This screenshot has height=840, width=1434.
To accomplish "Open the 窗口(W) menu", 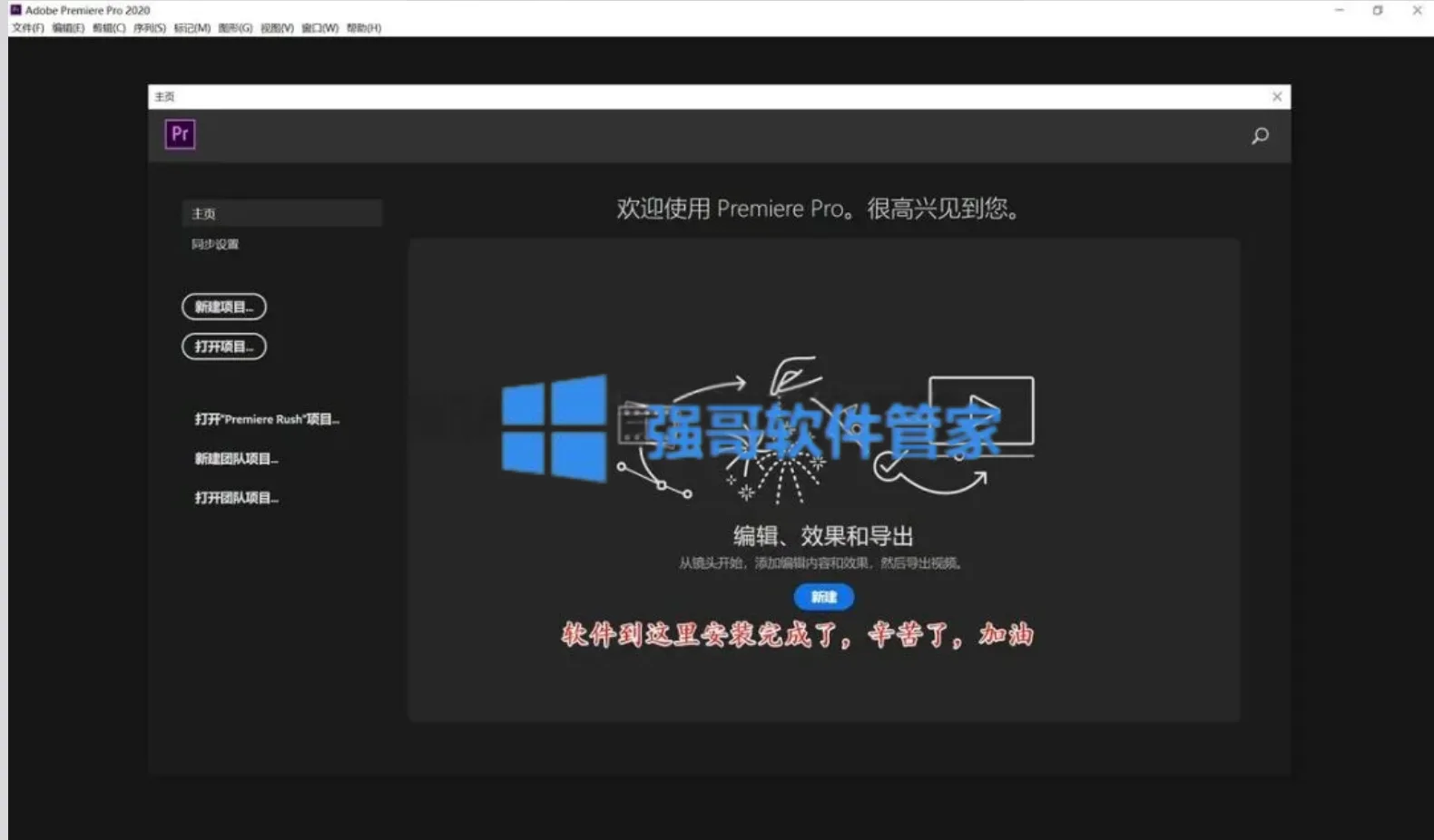I will click(x=320, y=28).
